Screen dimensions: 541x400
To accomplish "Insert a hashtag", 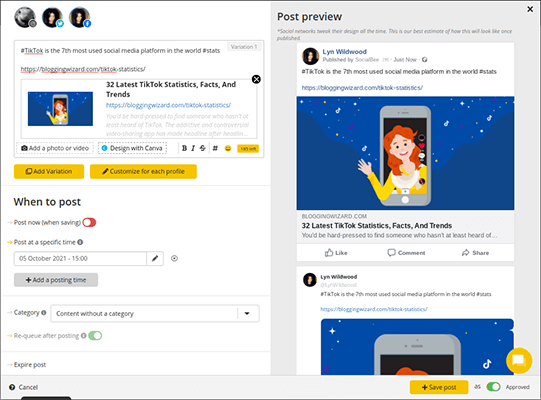I will tap(215, 148).
